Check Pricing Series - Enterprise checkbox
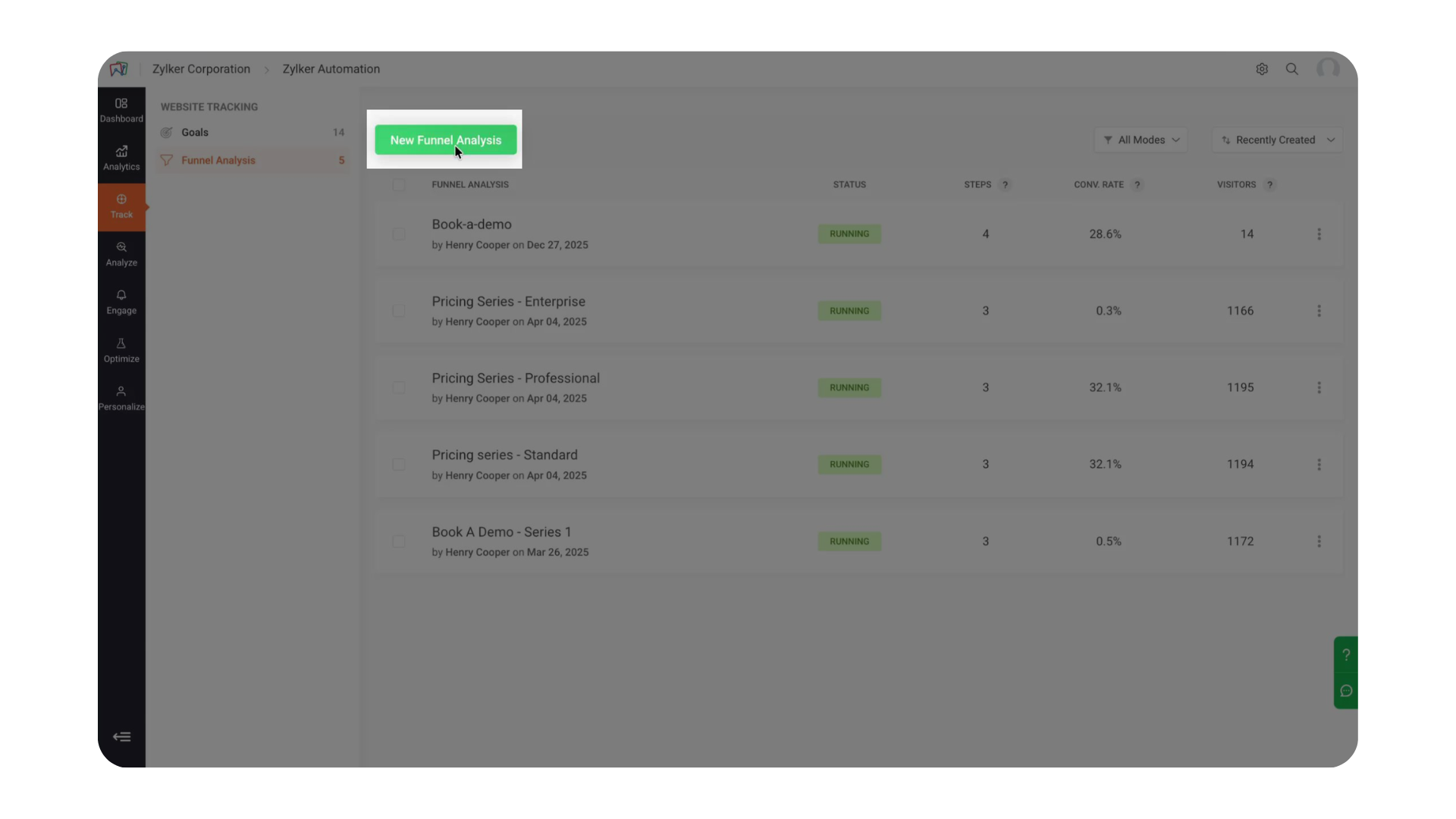1456x819 pixels. pyautogui.click(x=399, y=311)
